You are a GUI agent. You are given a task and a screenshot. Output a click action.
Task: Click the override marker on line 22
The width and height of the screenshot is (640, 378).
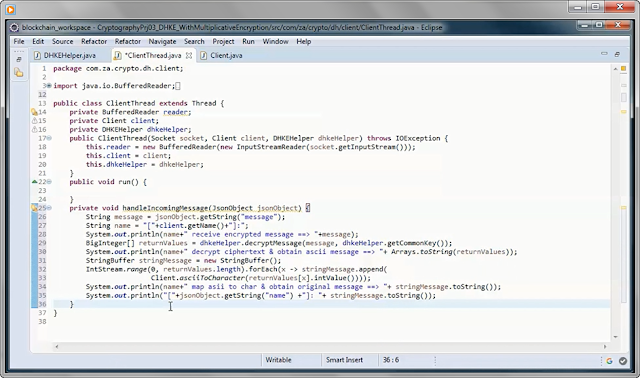tap(34, 182)
